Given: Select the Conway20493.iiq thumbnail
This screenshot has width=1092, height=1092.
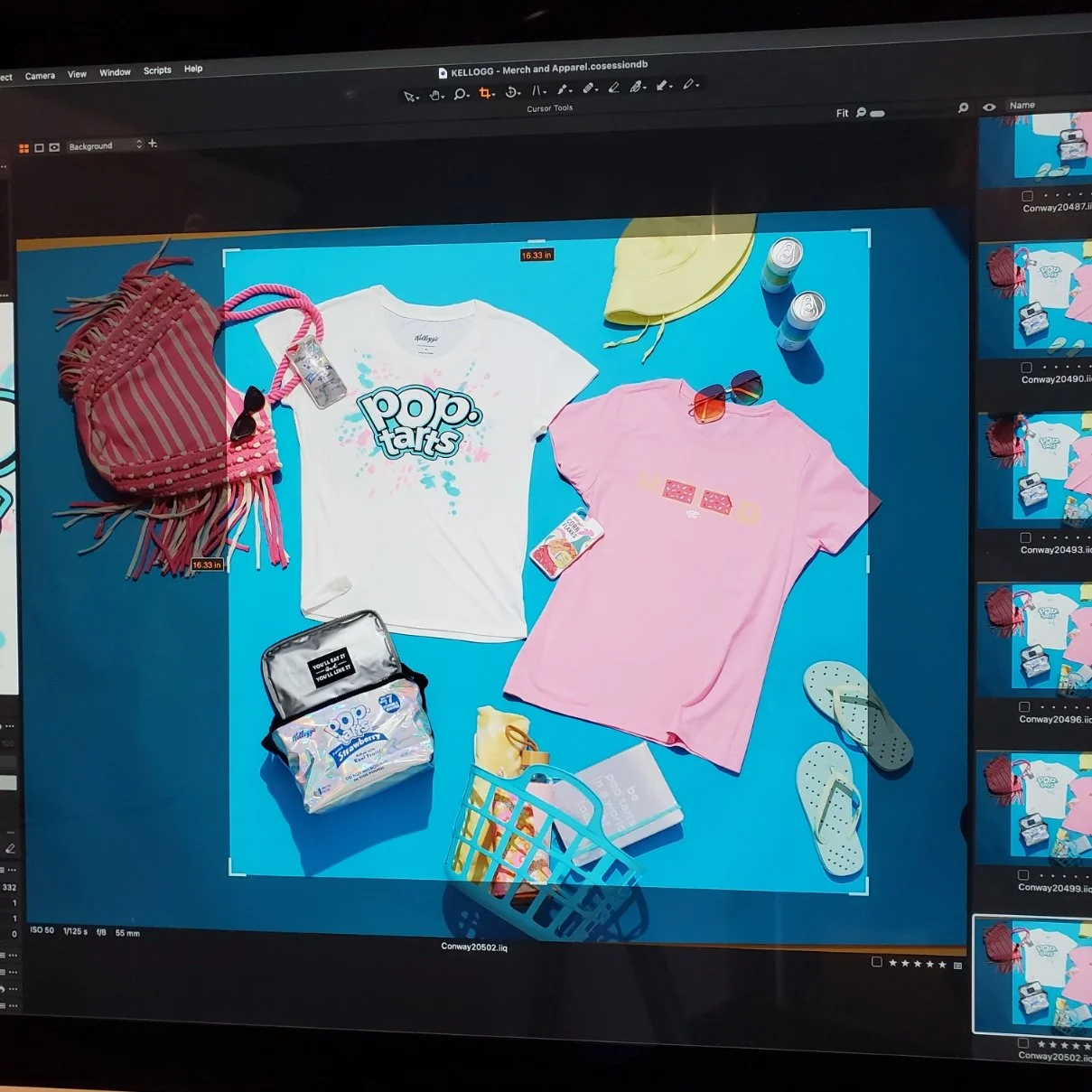Looking at the screenshot, I should [x=1035, y=471].
